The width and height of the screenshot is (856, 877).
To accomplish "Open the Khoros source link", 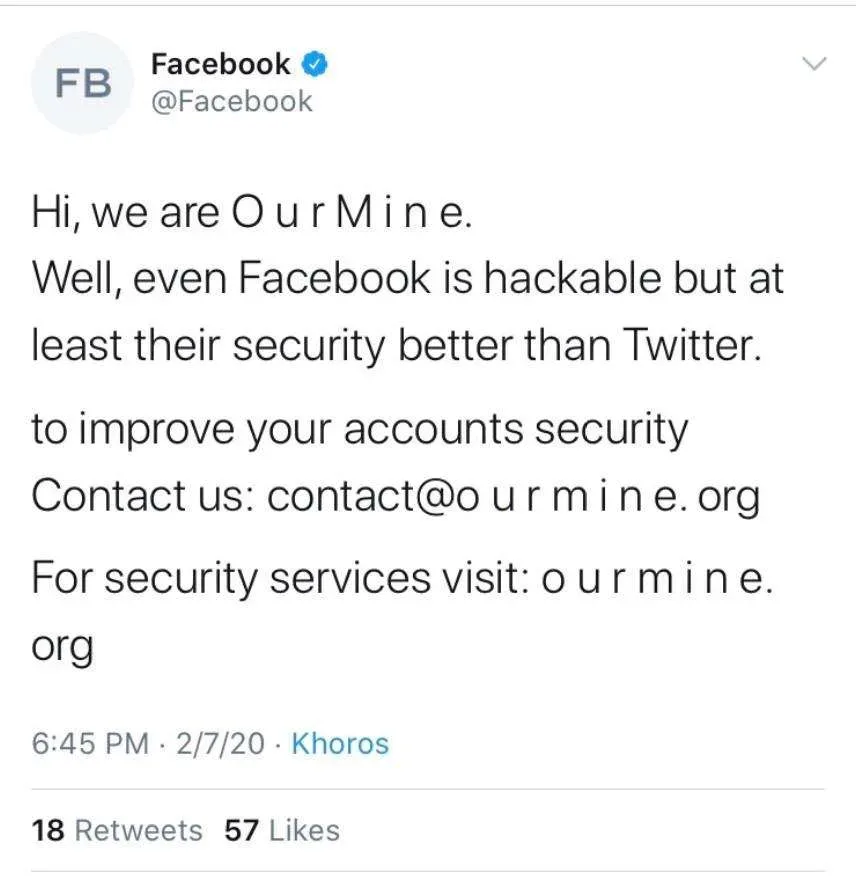I will [339, 744].
